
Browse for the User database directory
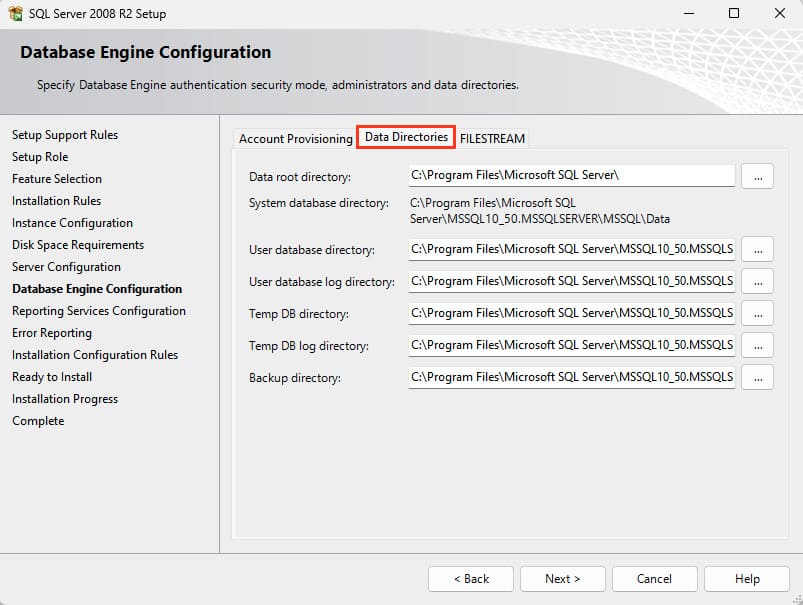757,249
